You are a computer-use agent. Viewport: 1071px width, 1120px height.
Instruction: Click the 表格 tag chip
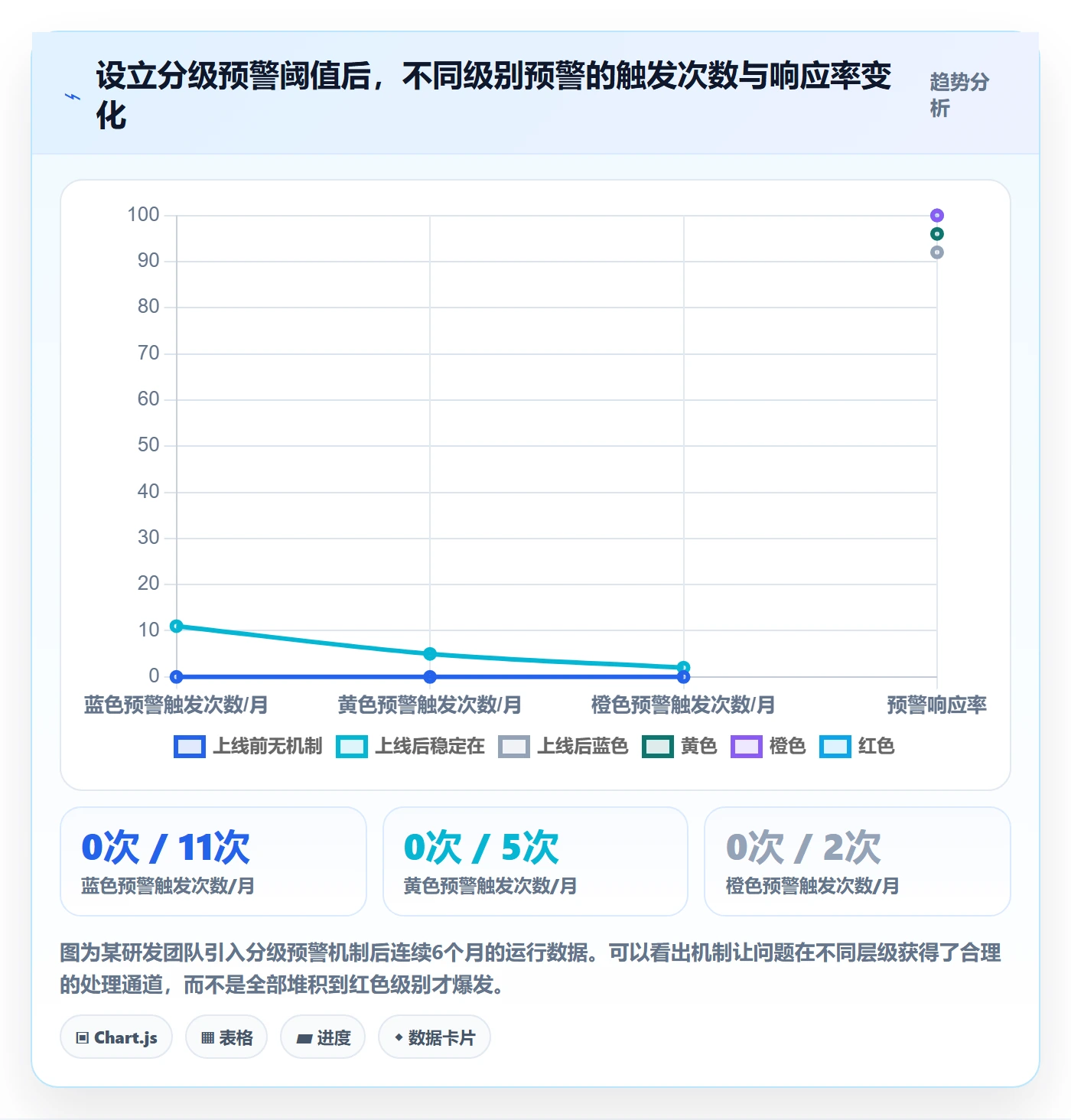pyautogui.click(x=226, y=1037)
